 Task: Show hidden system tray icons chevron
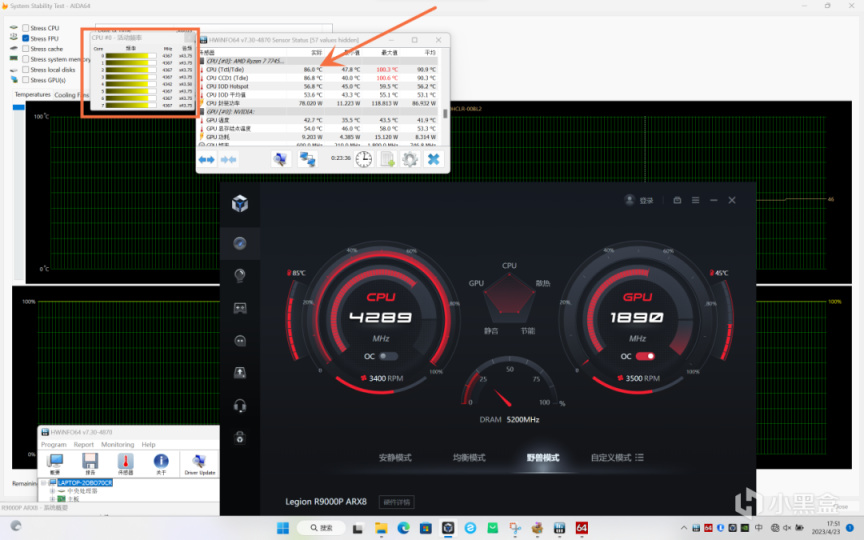pyautogui.click(x=684, y=528)
